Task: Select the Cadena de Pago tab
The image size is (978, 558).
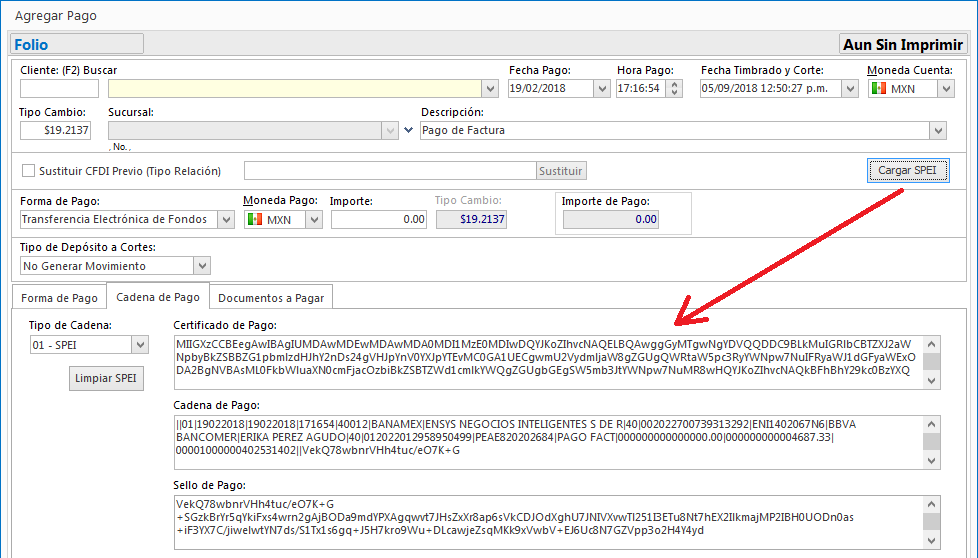Action: point(157,297)
